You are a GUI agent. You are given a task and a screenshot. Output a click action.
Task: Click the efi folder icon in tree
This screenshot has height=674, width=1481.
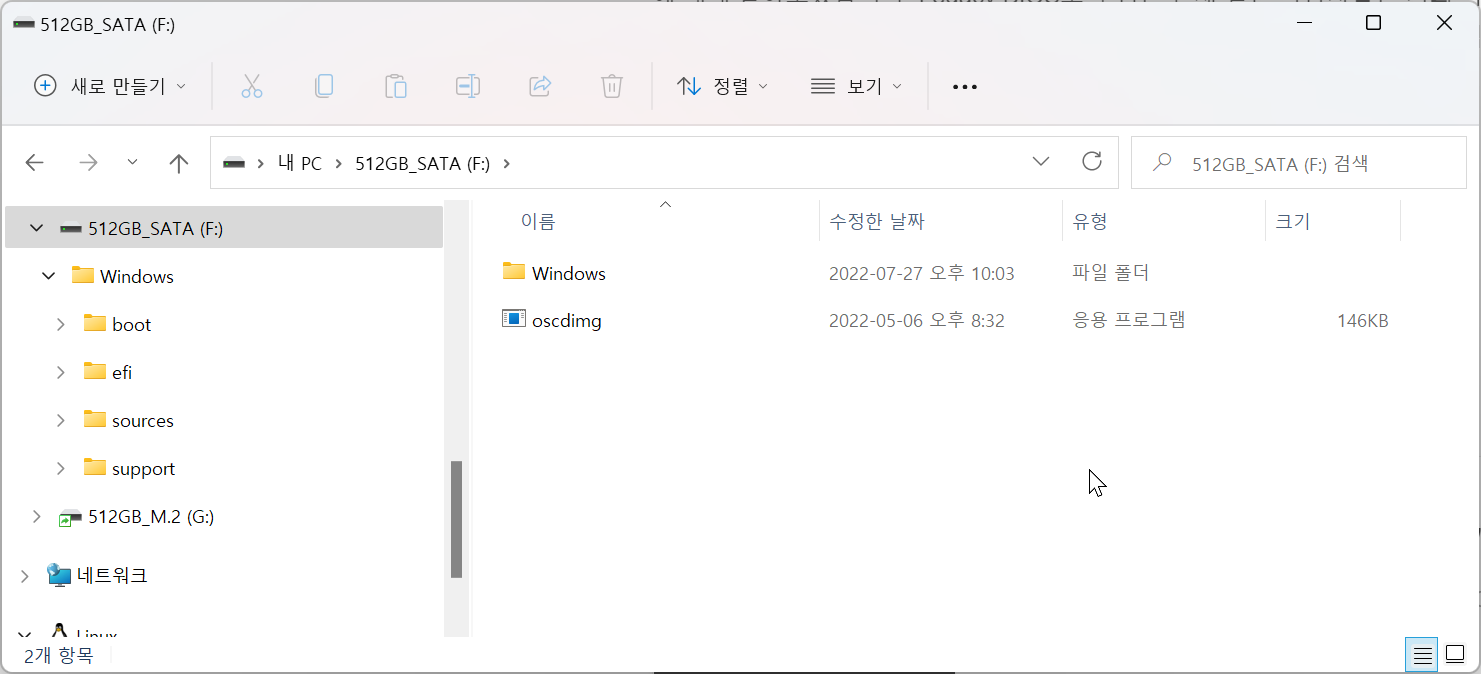[95, 371]
